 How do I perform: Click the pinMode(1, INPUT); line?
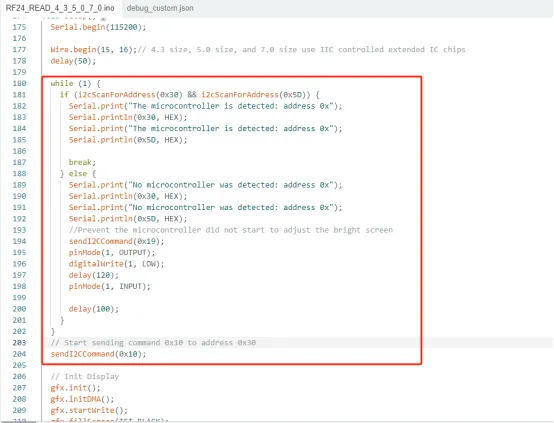[x=110, y=286]
